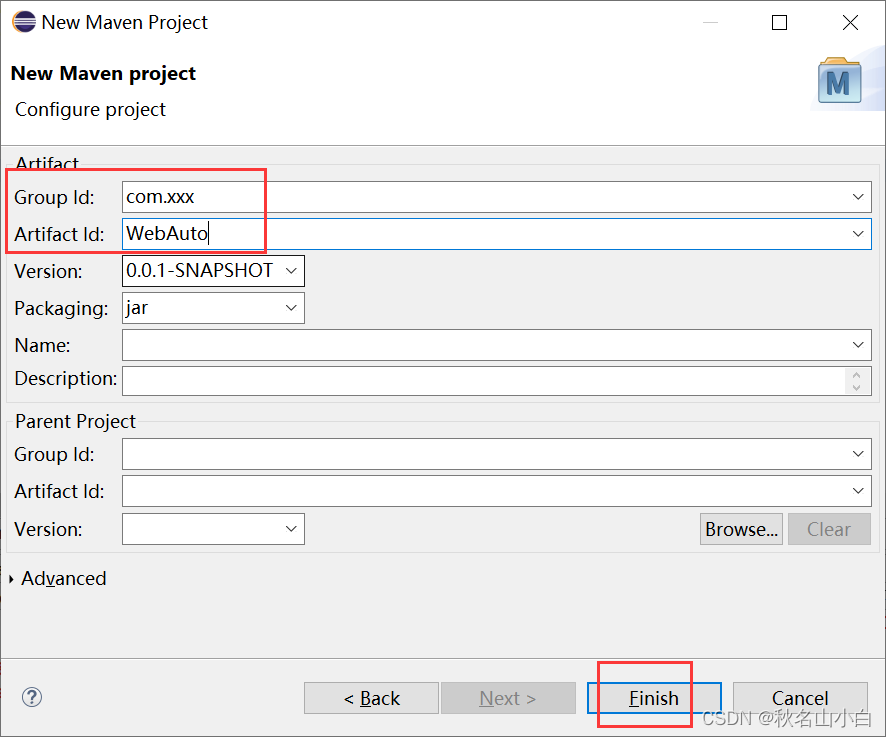
Task: Open the Parent Project Version dropdown
Action: point(290,528)
